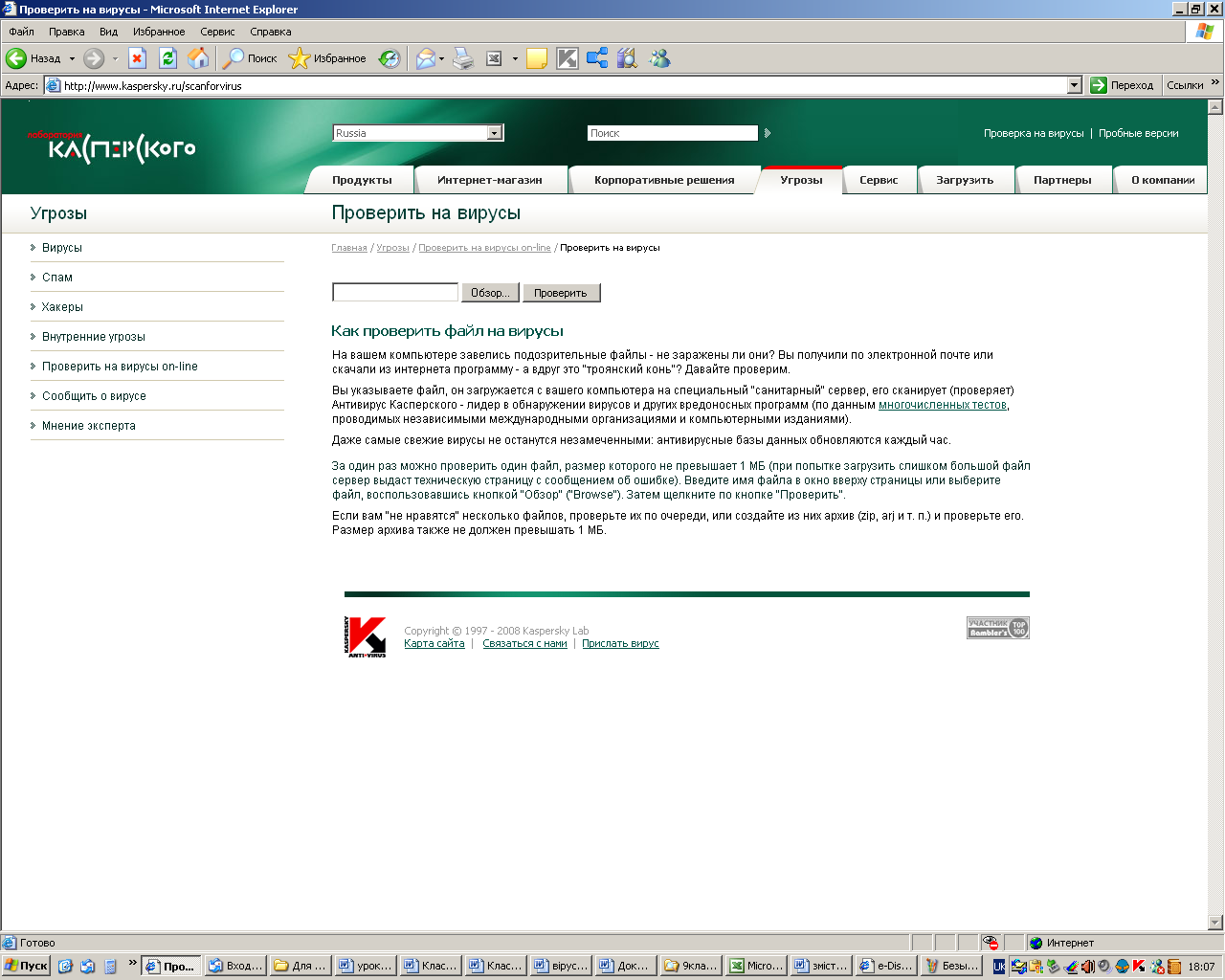1225x980 pixels.
Task: Stop page loading with red X icon
Action: click(137, 58)
